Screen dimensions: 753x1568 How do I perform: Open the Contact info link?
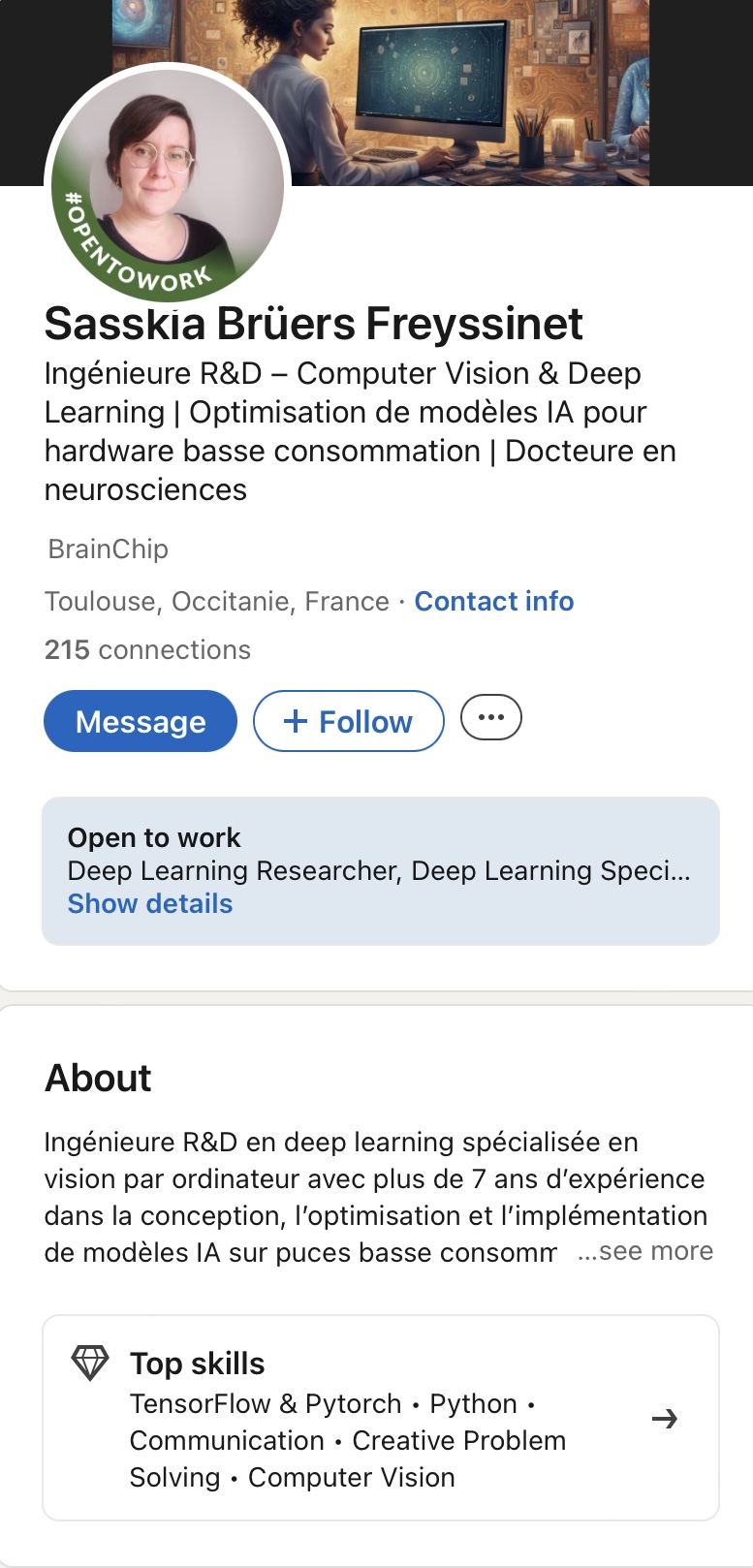(x=494, y=601)
